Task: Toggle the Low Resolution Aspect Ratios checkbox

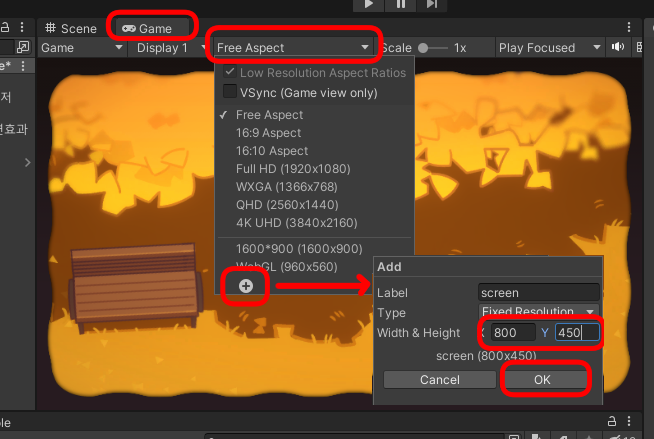Action: pyautogui.click(x=230, y=72)
